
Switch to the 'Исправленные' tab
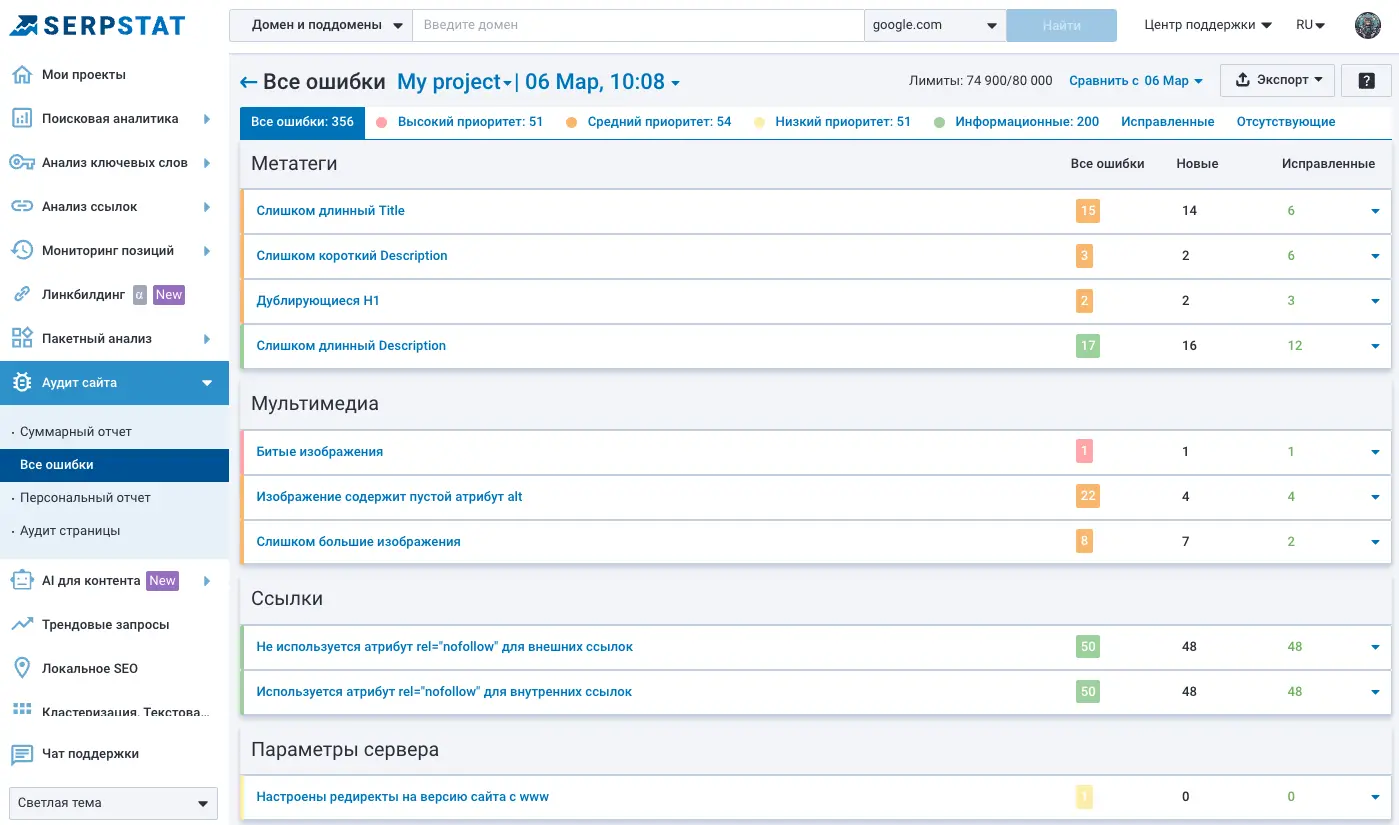1167,122
